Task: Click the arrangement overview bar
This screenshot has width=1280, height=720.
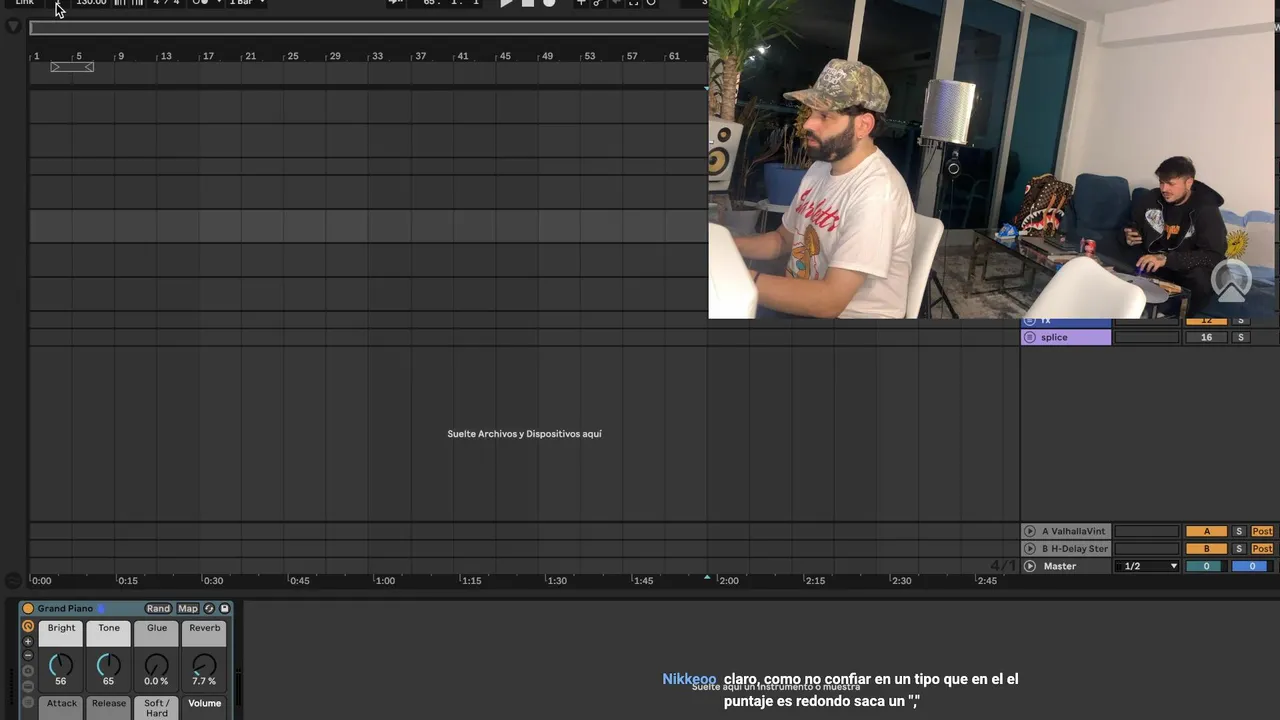Action: pos(369,28)
